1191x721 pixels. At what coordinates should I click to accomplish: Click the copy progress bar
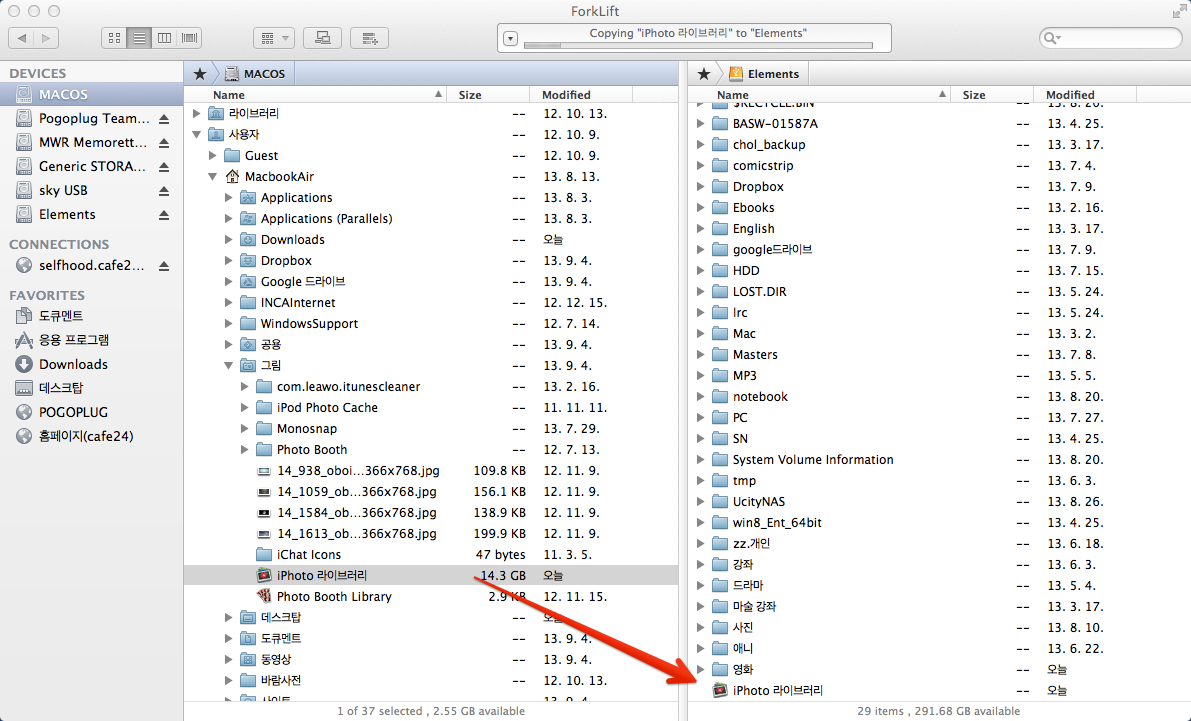tap(699, 45)
